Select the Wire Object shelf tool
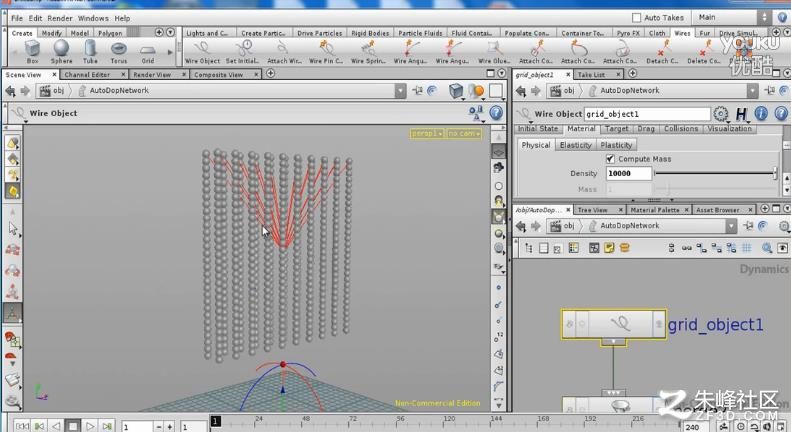Screen dimensions: 791x432 202,52
